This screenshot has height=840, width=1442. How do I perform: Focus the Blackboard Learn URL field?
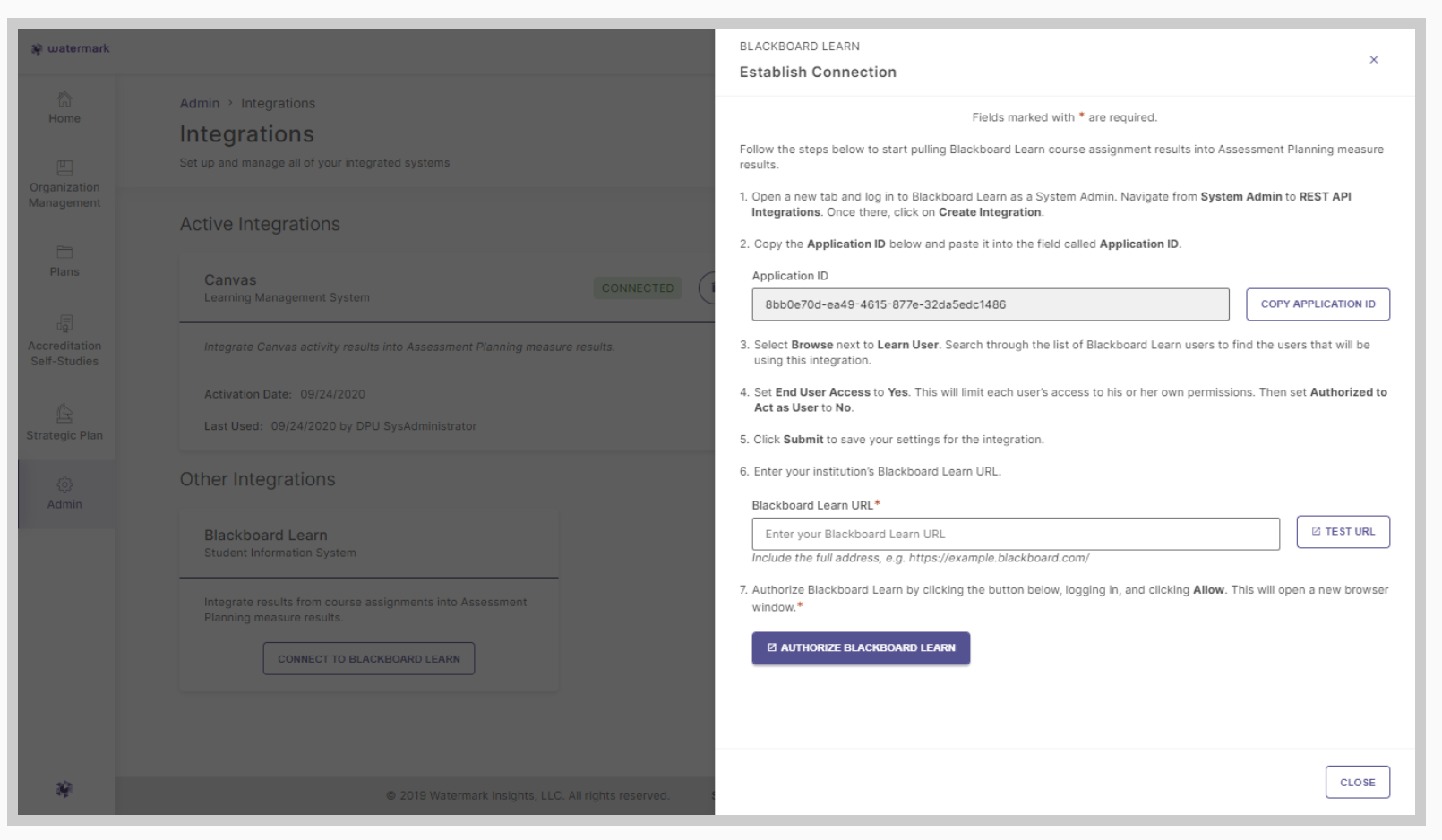(x=1015, y=535)
